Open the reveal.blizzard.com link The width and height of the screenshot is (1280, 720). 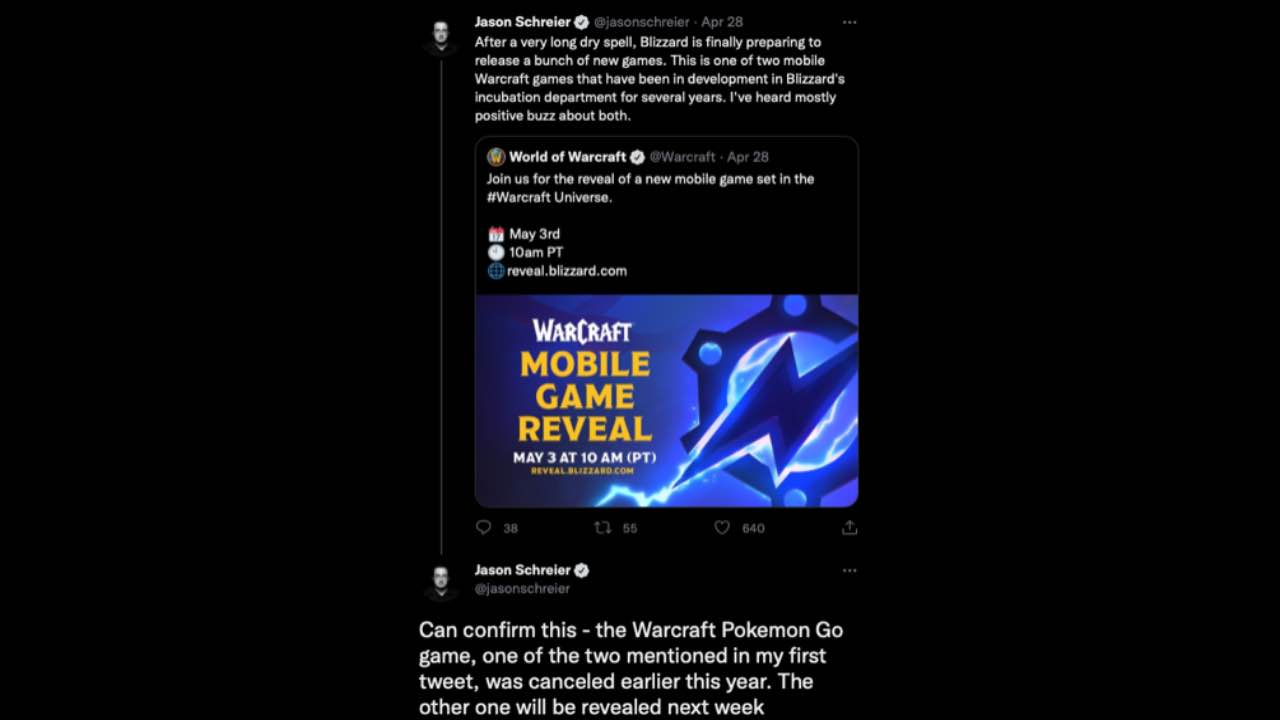click(567, 271)
